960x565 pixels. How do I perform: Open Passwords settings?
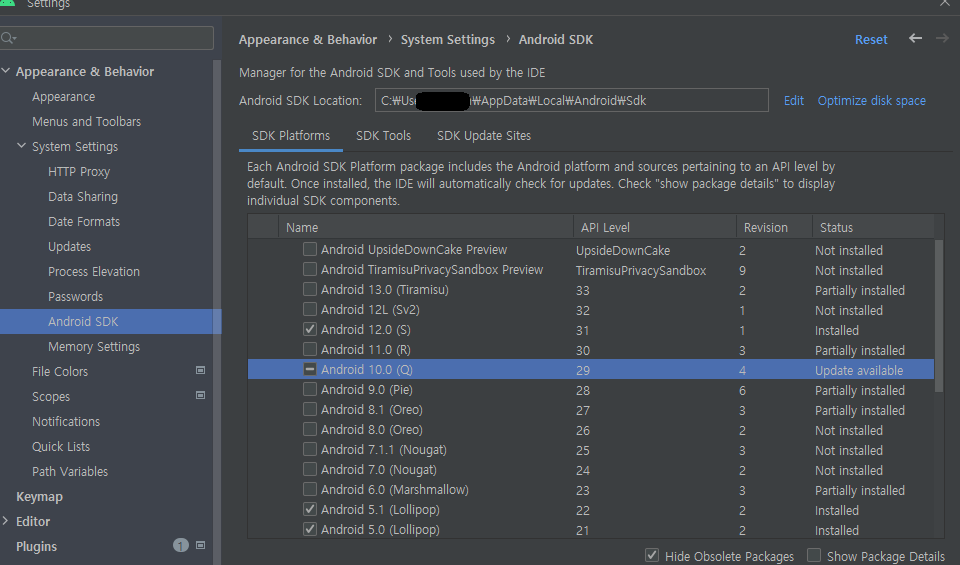[75, 296]
